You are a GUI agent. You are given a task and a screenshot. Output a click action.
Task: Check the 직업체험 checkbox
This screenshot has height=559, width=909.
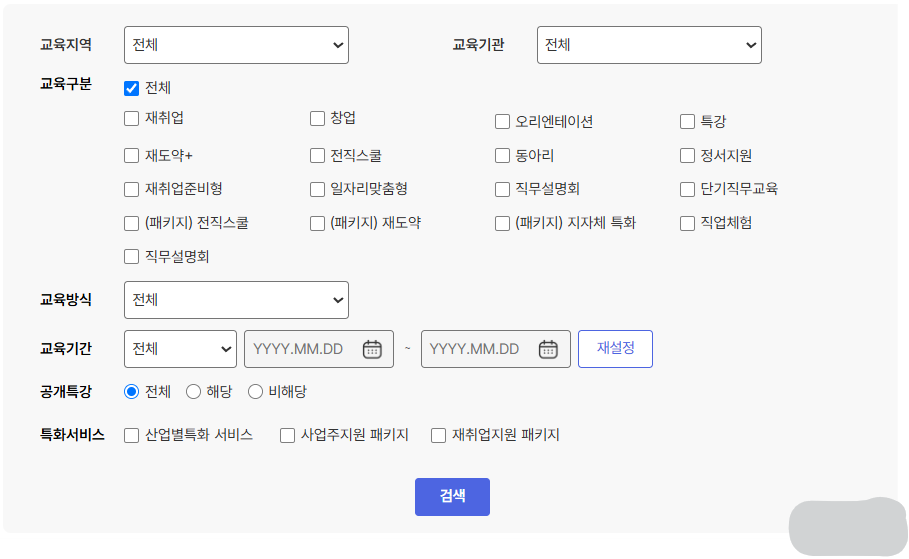click(687, 223)
